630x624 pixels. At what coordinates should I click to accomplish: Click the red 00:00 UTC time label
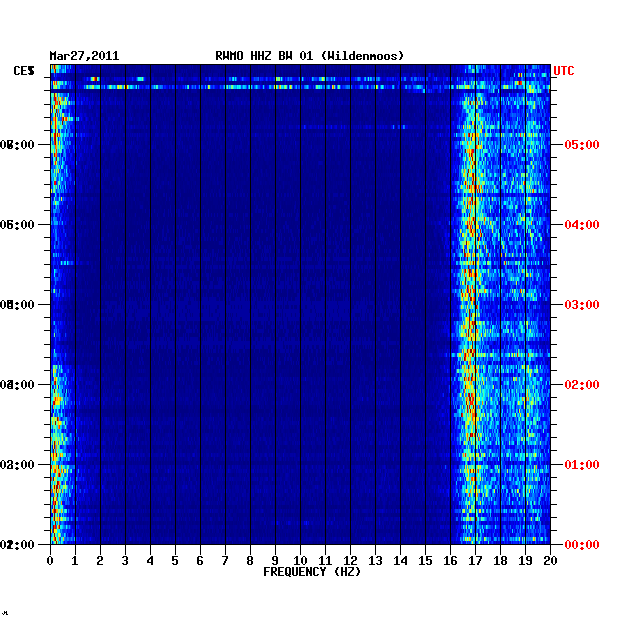[582, 544]
